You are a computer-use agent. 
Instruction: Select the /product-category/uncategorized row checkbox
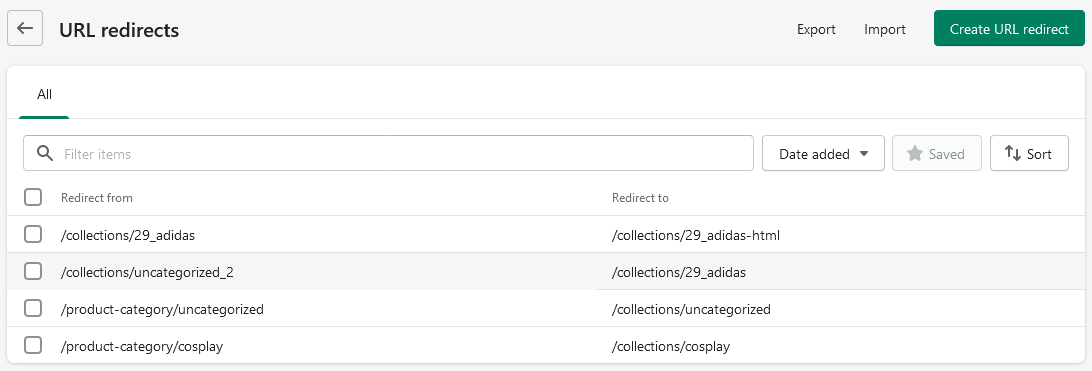click(x=33, y=308)
